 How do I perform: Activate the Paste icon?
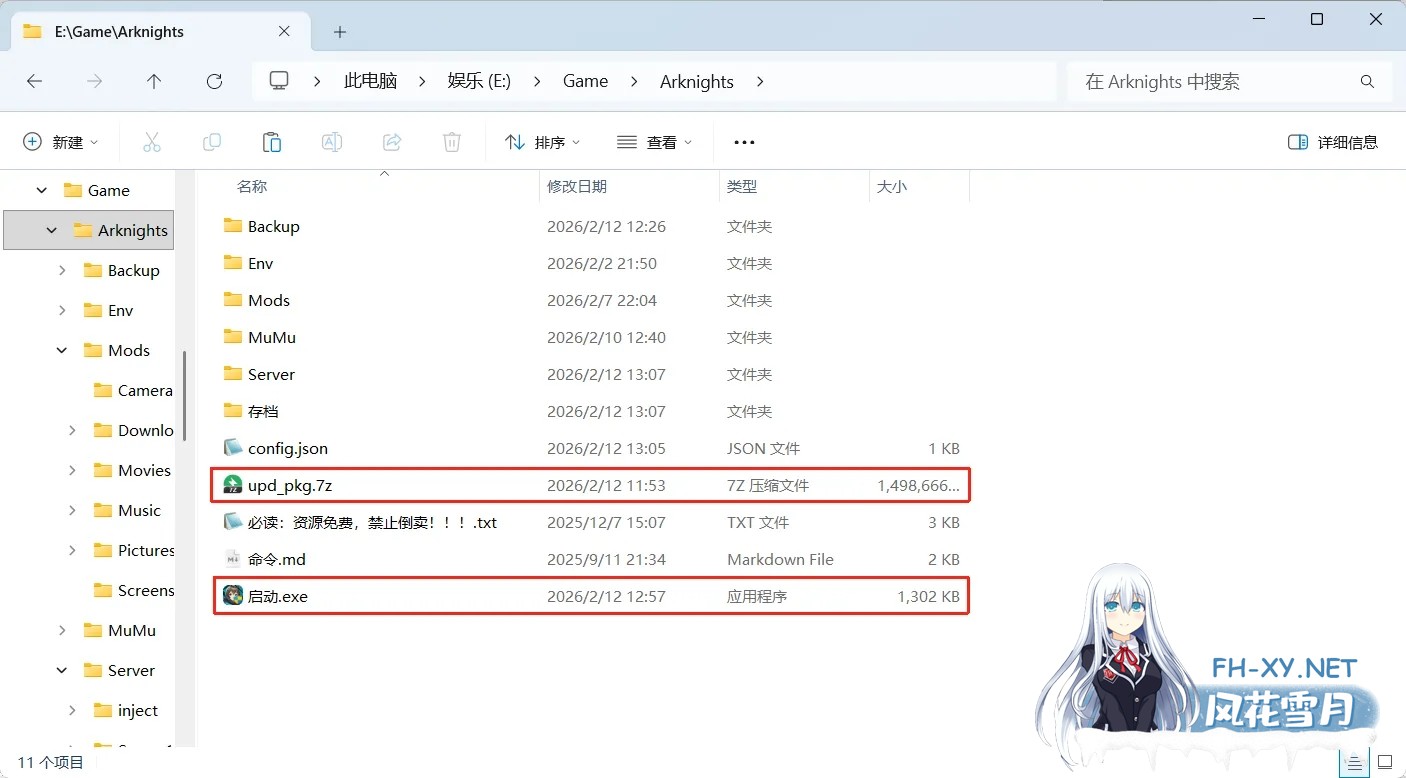[x=272, y=142]
